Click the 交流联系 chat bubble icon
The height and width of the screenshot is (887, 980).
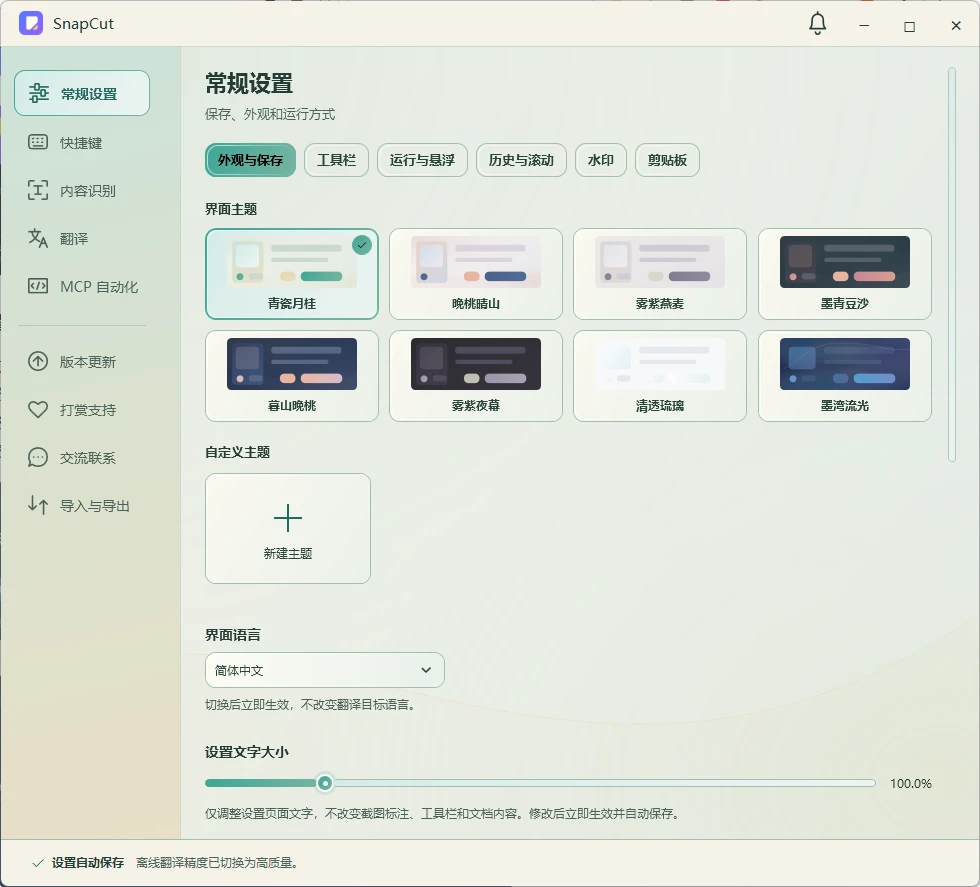point(38,458)
